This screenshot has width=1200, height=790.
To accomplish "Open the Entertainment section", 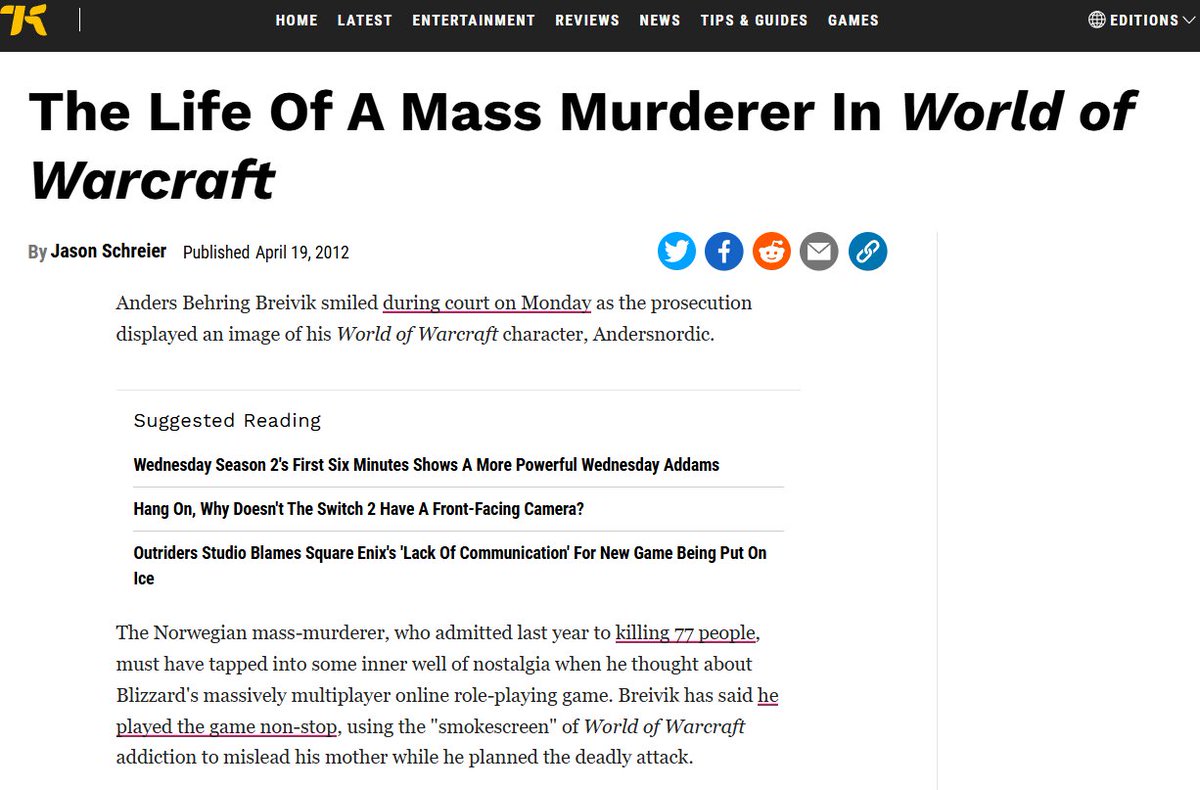I will click(474, 20).
